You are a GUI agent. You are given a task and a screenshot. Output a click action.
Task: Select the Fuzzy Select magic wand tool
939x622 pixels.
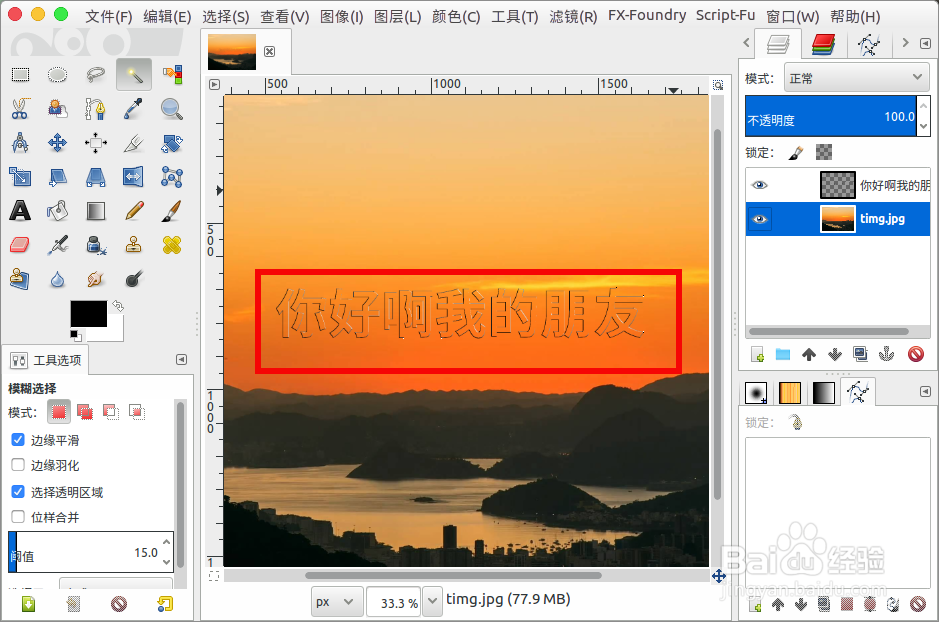(134, 75)
